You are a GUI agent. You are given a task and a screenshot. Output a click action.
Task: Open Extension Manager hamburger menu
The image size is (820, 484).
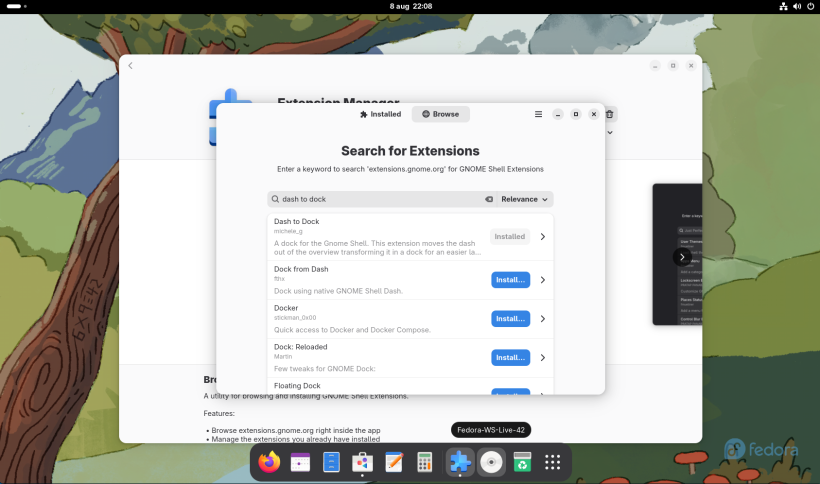(538, 114)
